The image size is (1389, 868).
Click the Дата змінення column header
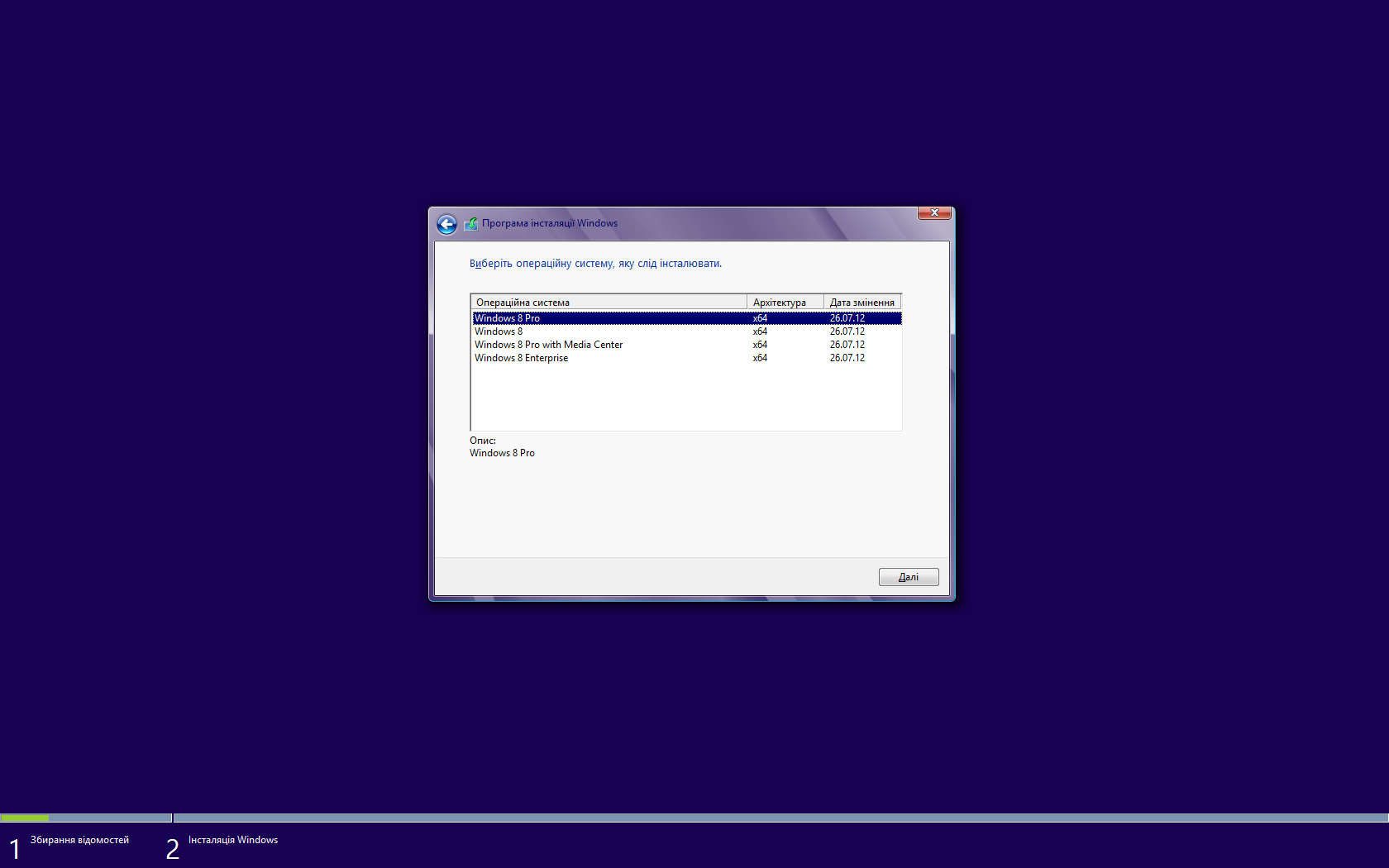coord(862,303)
